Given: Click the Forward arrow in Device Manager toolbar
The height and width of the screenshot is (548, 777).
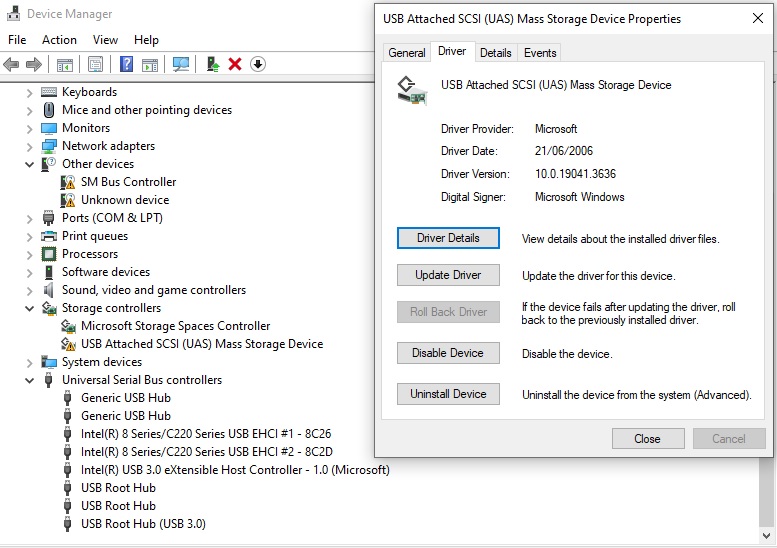Looking at the screenshot, I should click(x=34, y=64).
